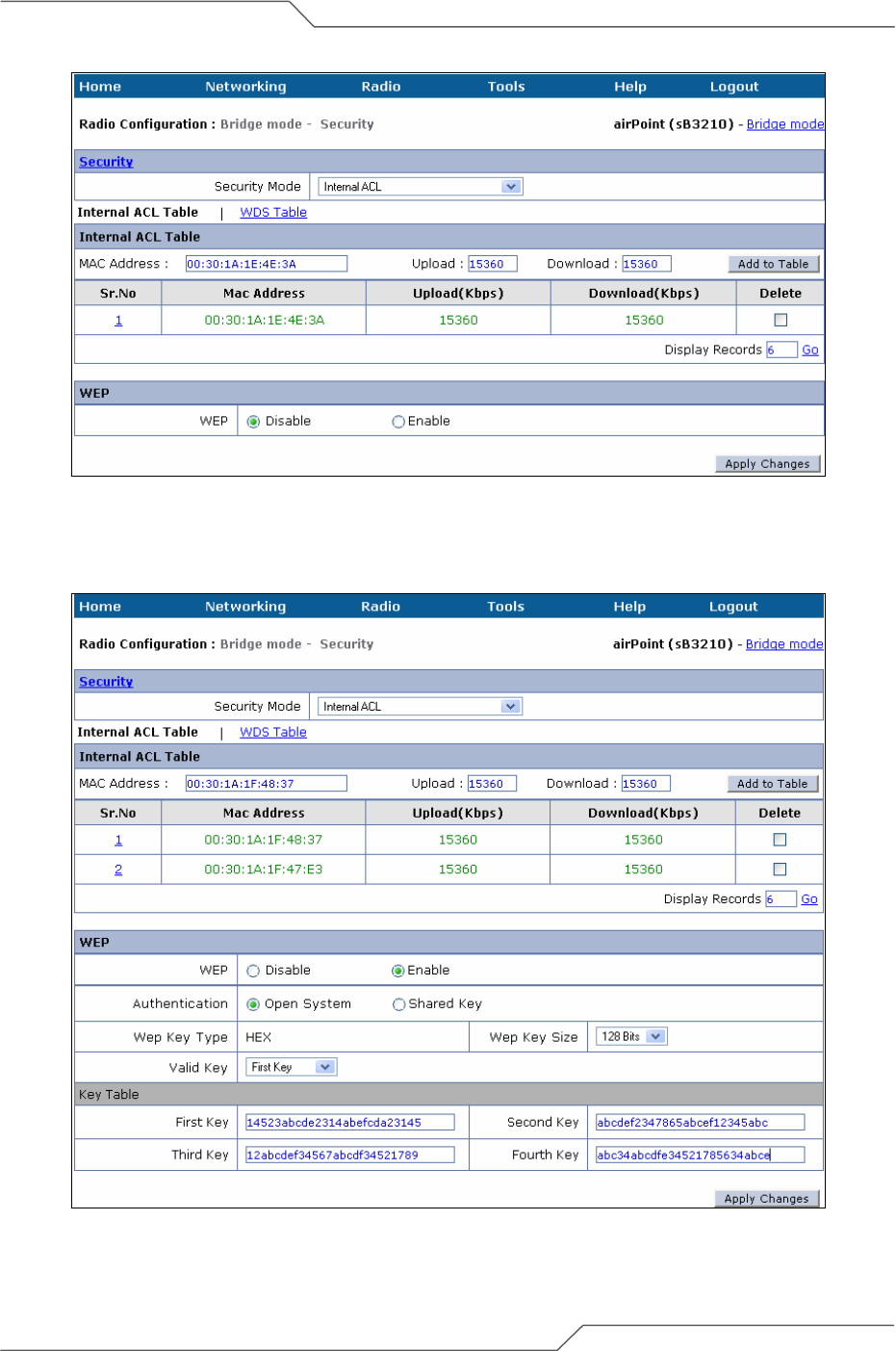The height and width of the screenshot is (1351, 896).
Task: Click First Key input field
Action: tap(350, 1122)
